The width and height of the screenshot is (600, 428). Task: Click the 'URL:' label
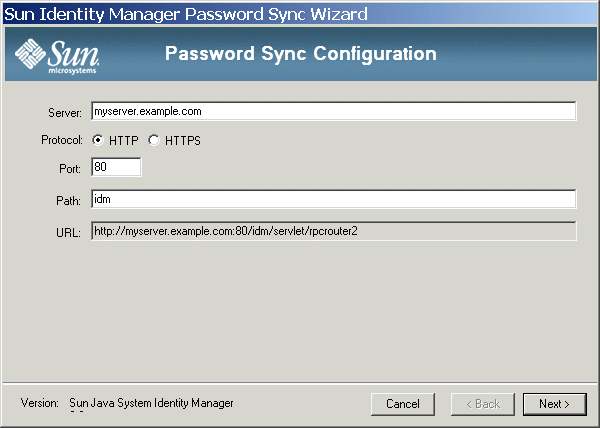pyautogui.click(x=68, y=233)
